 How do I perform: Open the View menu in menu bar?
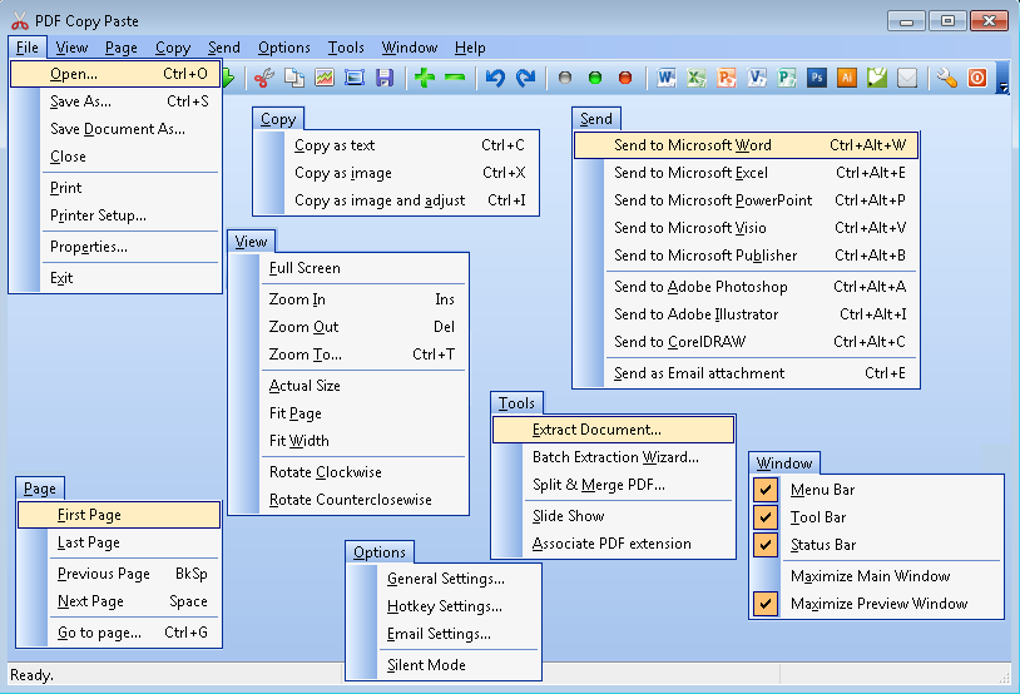pyautogui.click(x=72, y=47)
